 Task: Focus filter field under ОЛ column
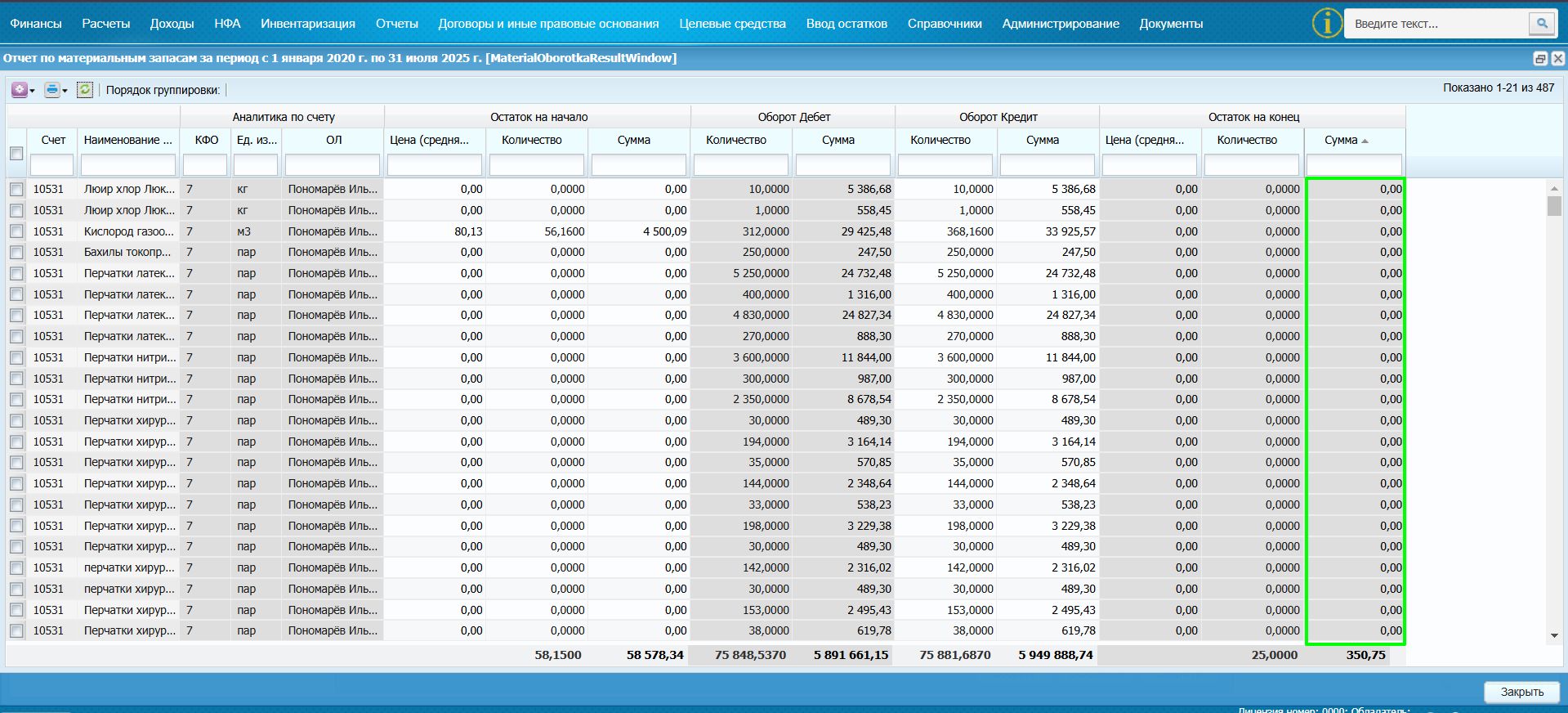click(x=333, y=165)
